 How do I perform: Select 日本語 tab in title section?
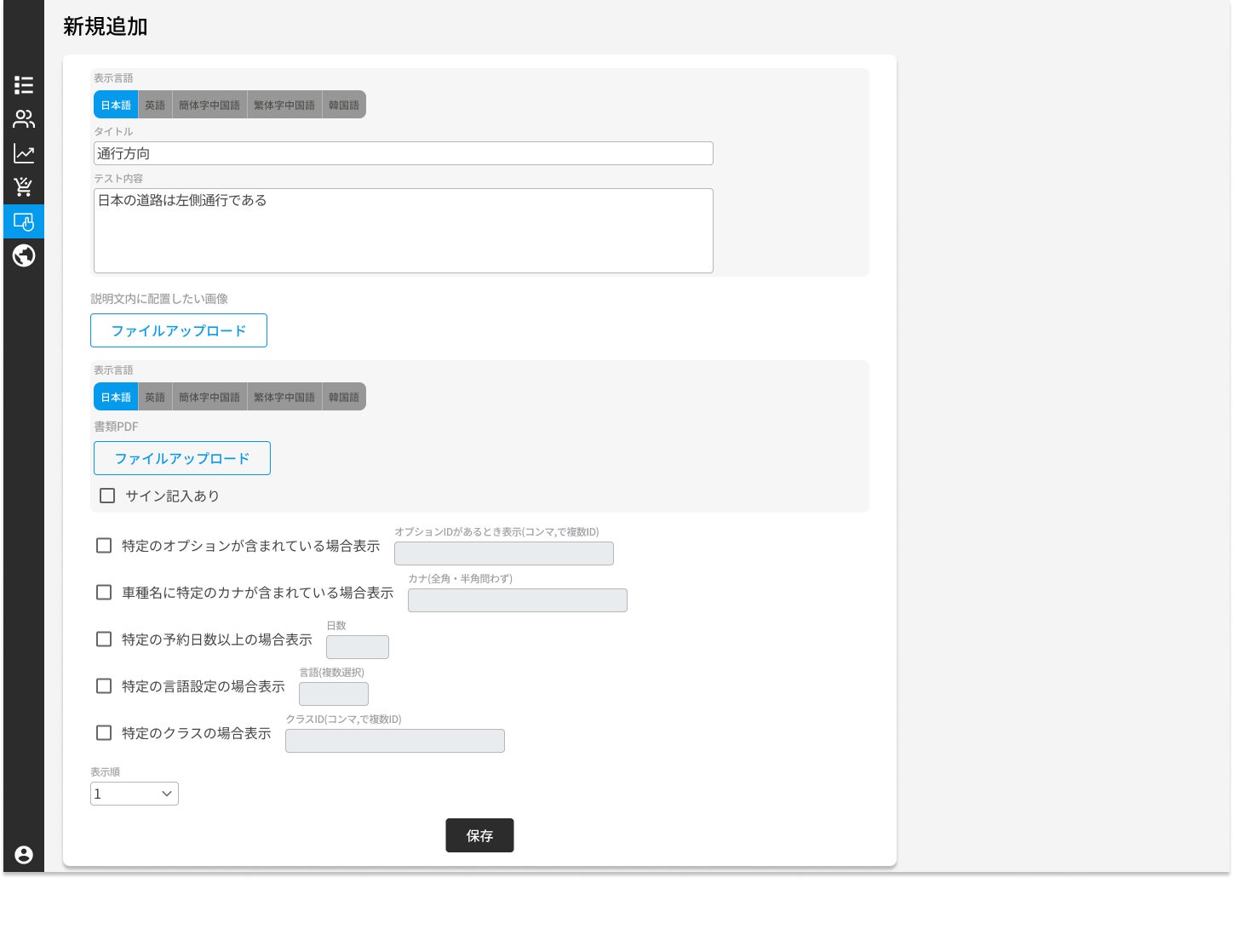(116, 105)
